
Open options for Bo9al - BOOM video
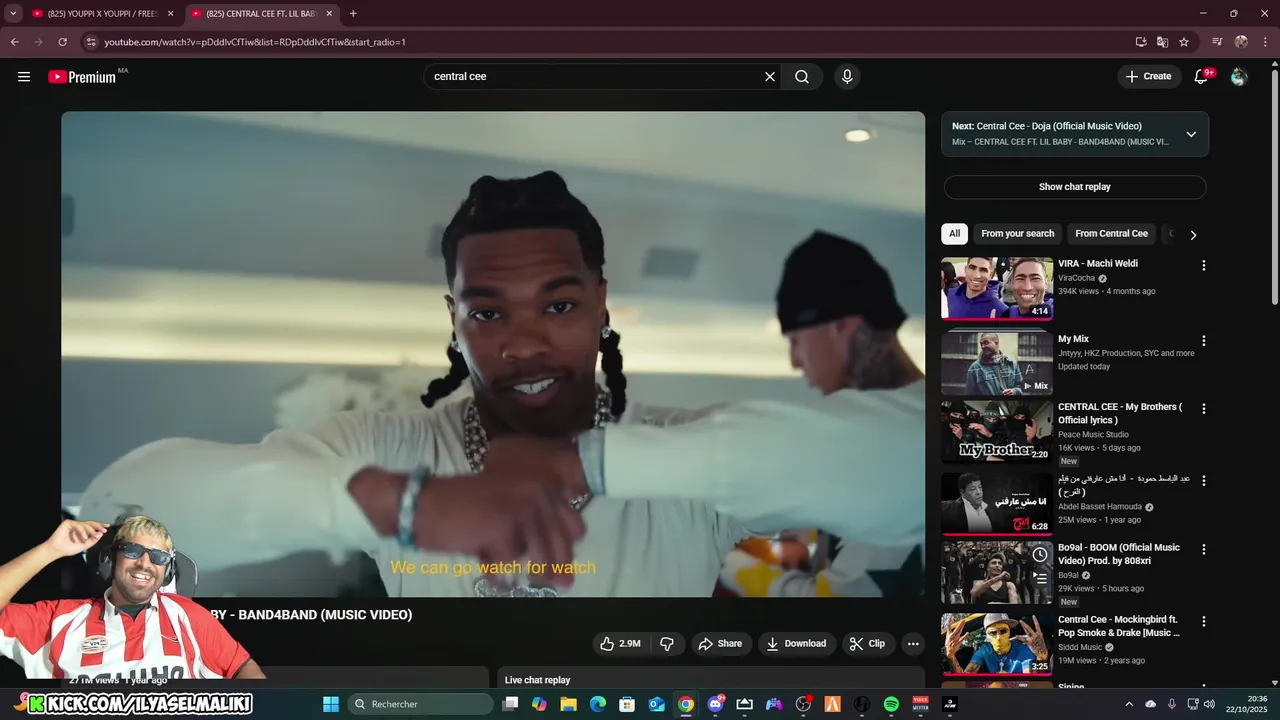pos(1204,549)
